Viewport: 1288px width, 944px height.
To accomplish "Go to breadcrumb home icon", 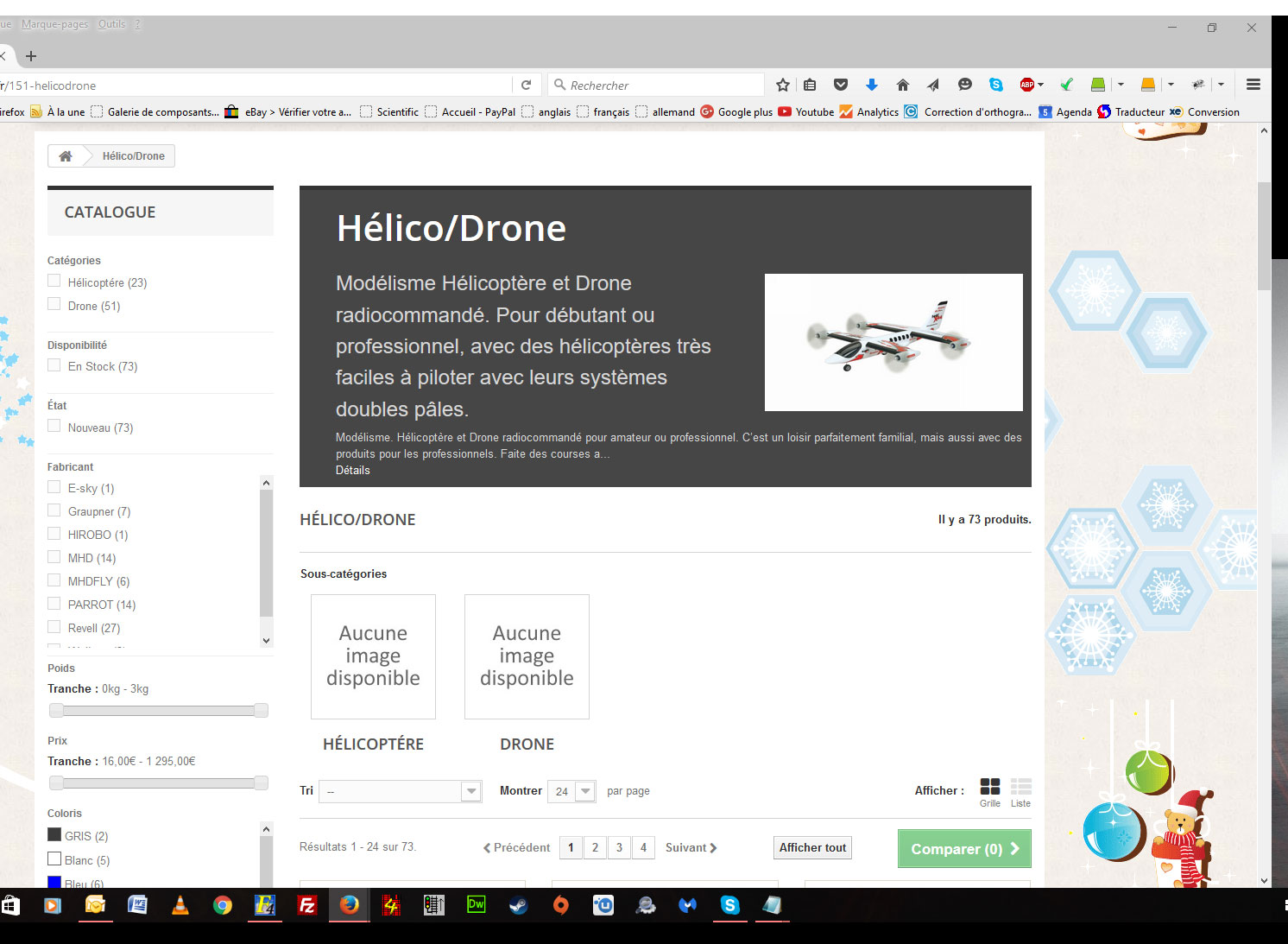I will (x=66, y=156).
